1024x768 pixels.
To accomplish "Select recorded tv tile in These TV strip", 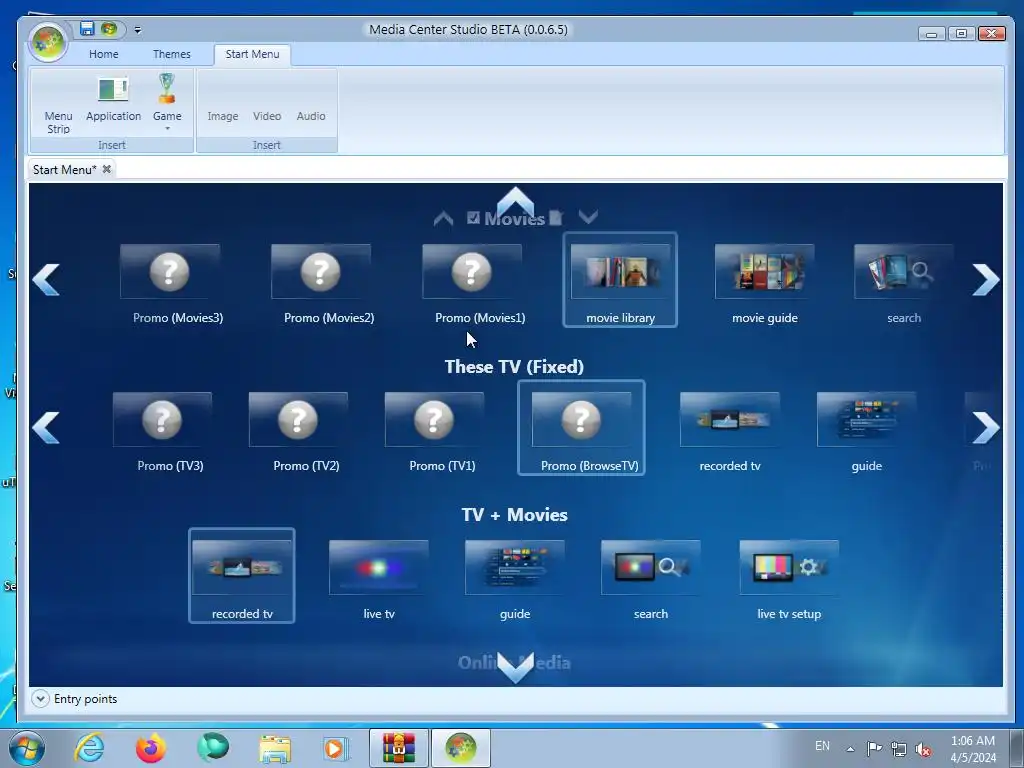I will pos(730,432).
